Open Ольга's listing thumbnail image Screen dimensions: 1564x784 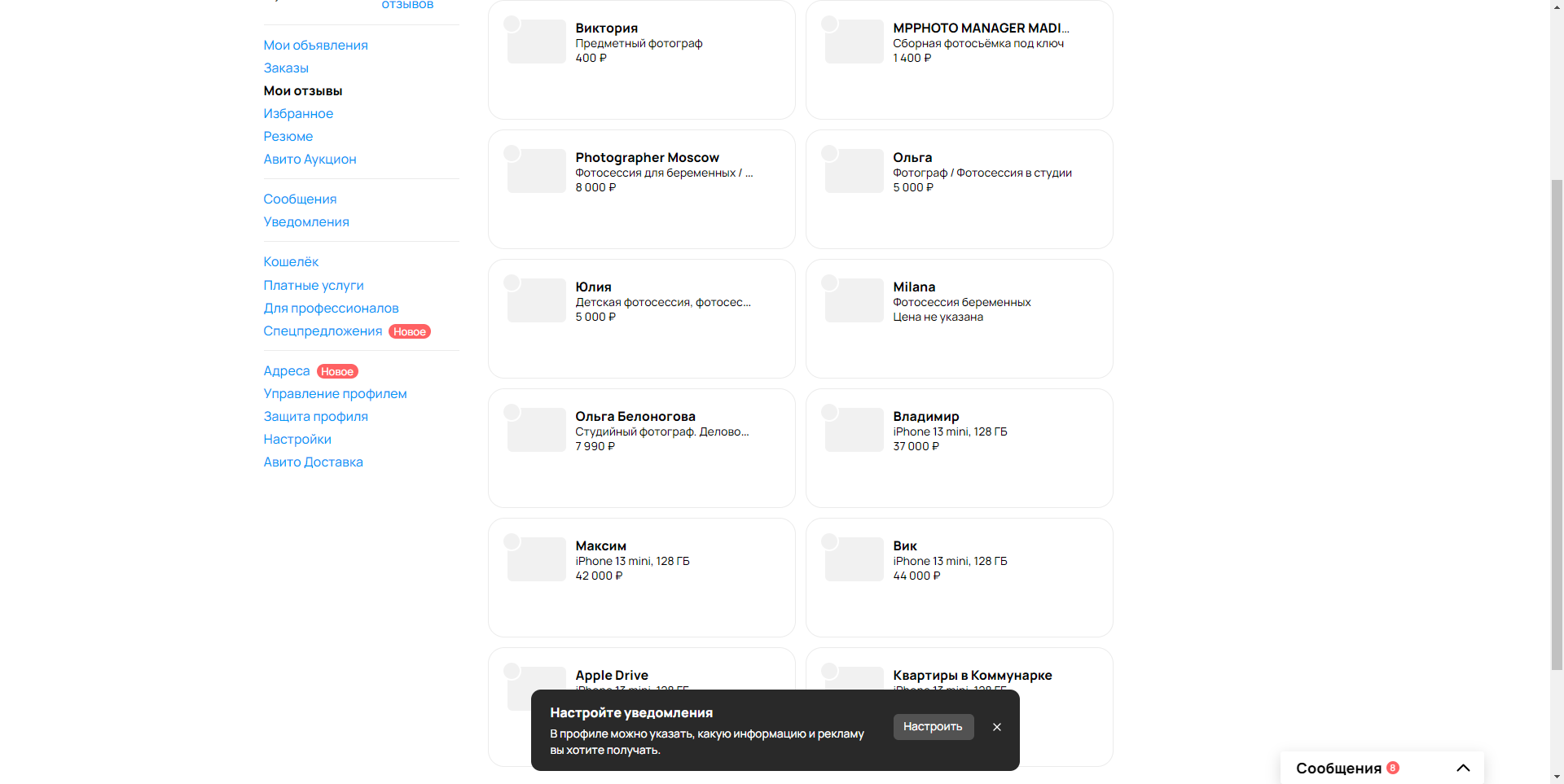854,171
